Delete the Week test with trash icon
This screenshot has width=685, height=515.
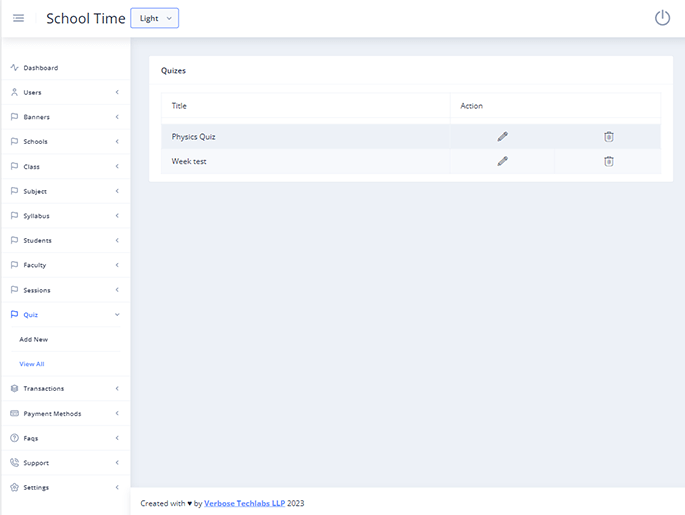609,161
